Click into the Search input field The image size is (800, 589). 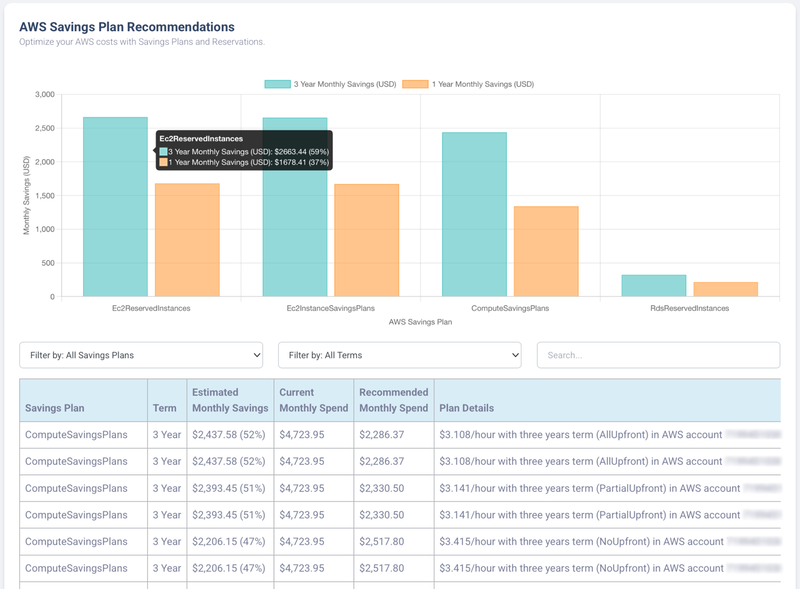click(658, 355)
